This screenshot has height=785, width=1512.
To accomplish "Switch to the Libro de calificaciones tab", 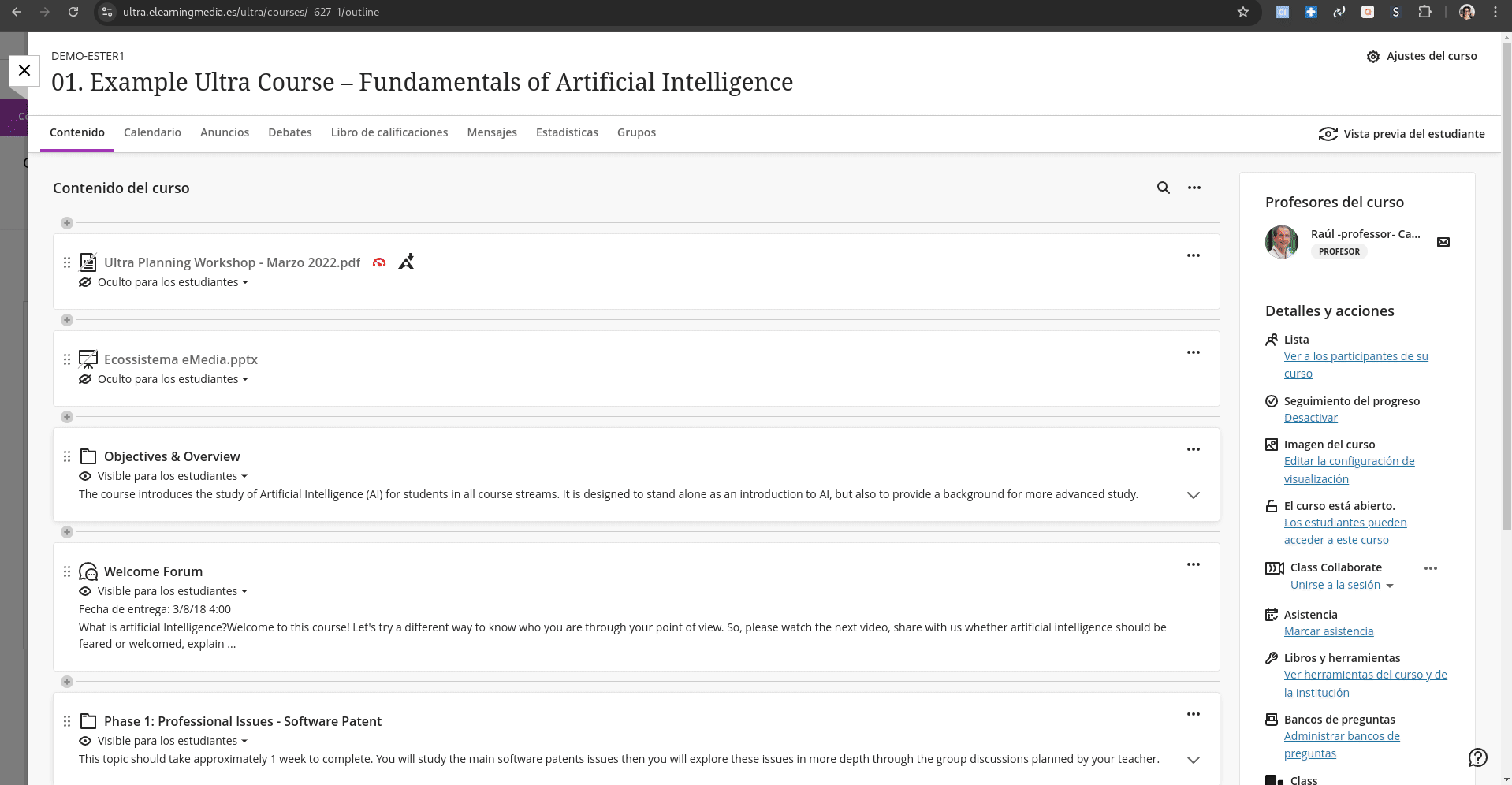I will pyautogui.click(x=389, y=132).
